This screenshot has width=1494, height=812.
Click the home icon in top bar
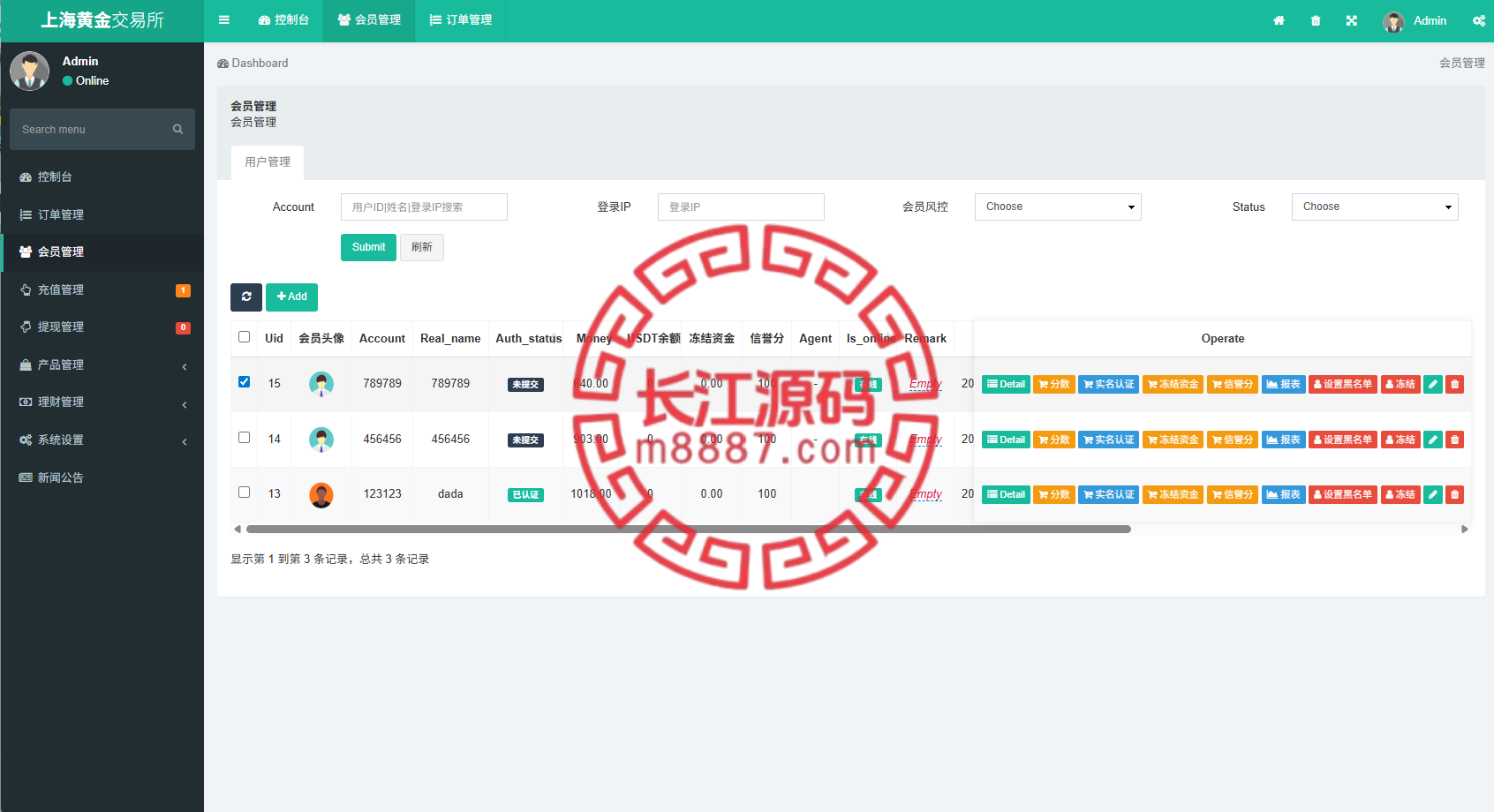tap(1279, 20)
